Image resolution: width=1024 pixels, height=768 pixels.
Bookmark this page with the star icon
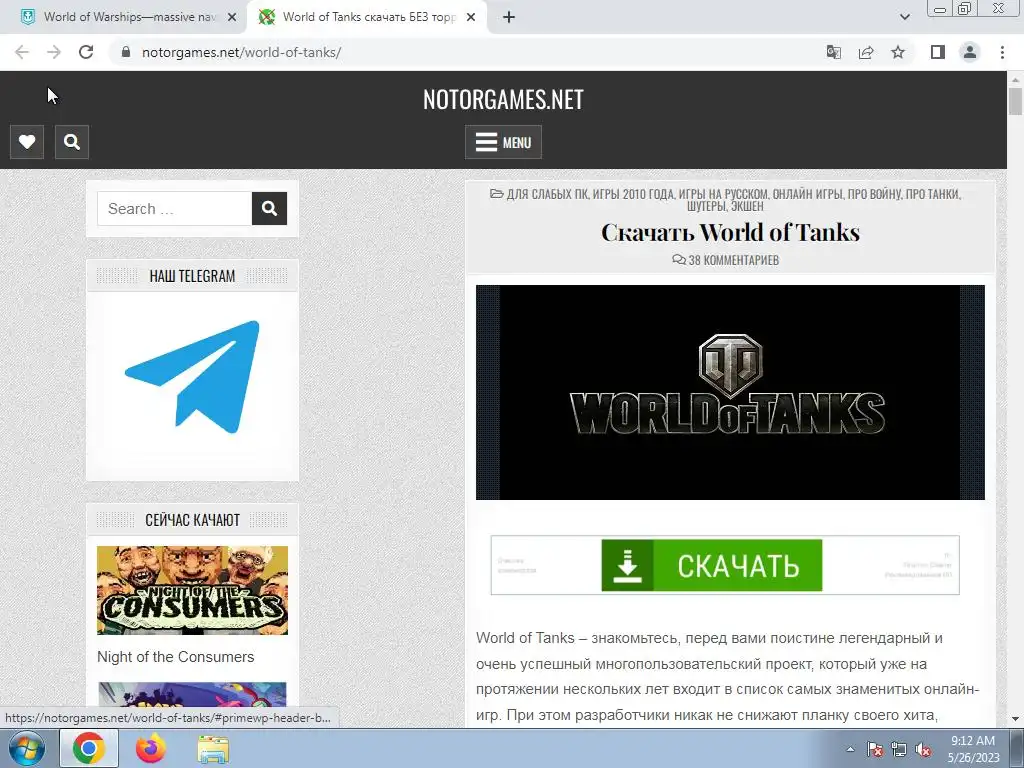pos(898,52)
